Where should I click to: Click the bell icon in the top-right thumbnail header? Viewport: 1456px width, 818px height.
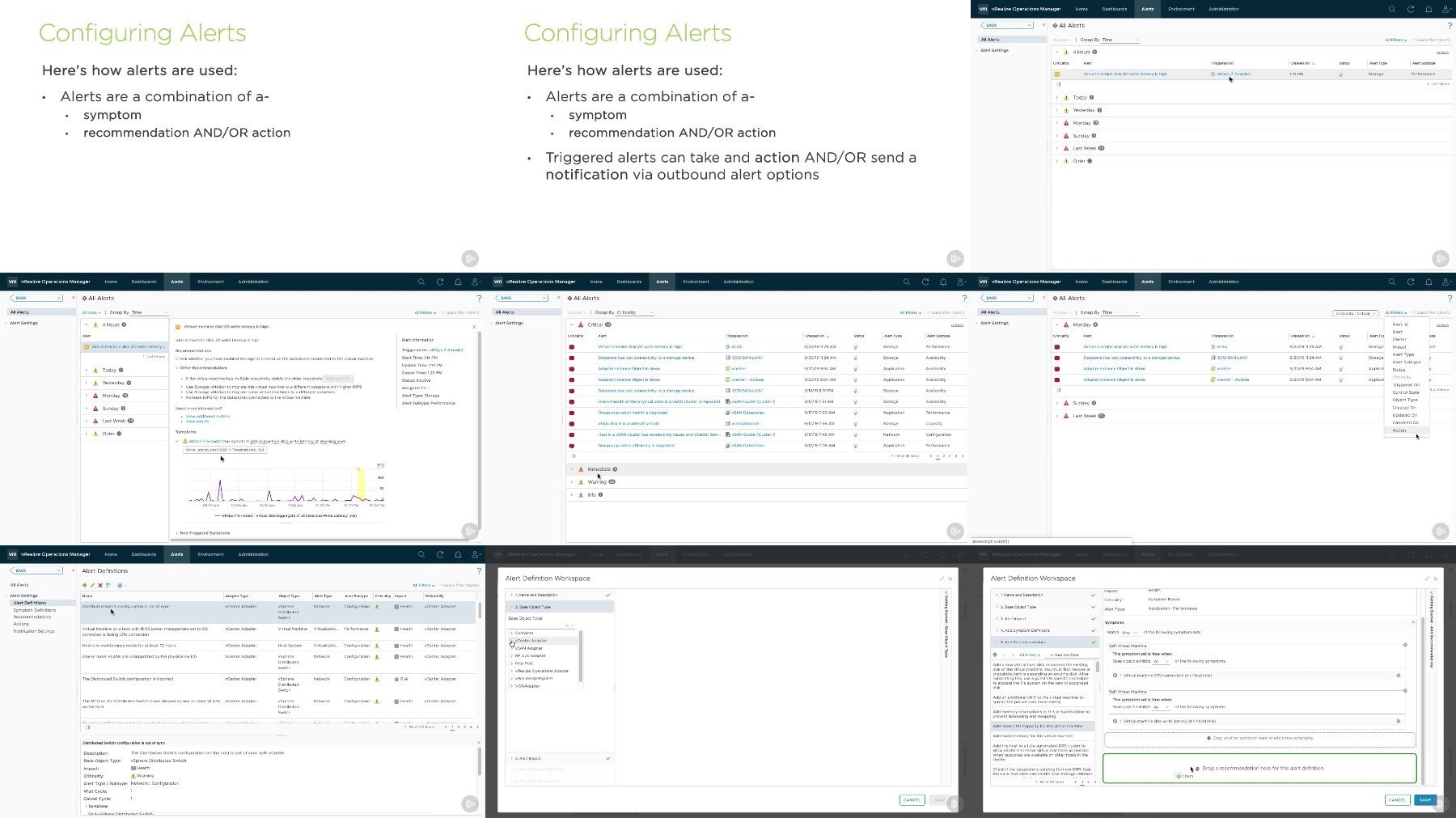pyautogui.click(x=1428, y=9)
